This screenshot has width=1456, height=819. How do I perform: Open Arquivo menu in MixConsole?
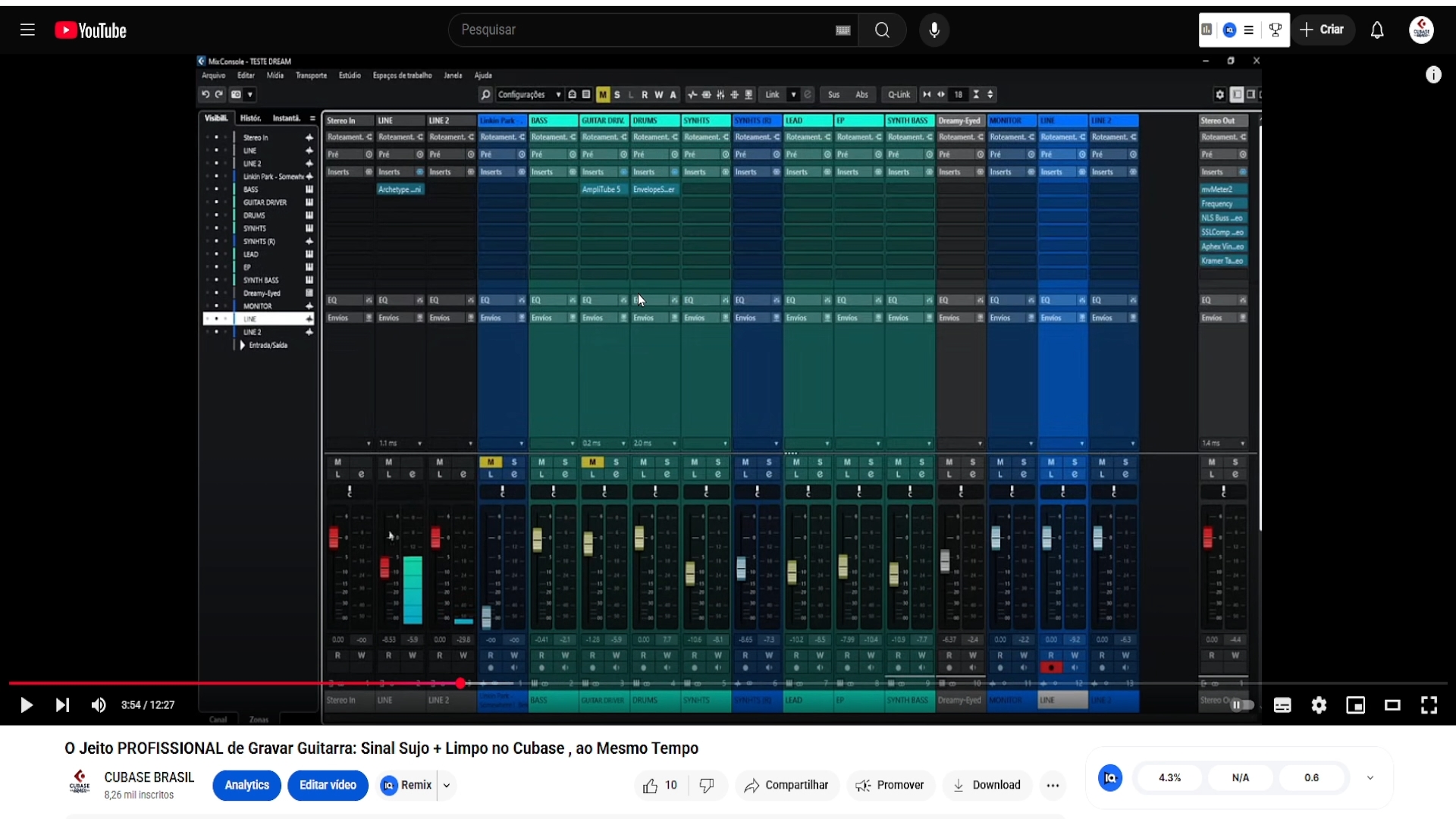213,76
